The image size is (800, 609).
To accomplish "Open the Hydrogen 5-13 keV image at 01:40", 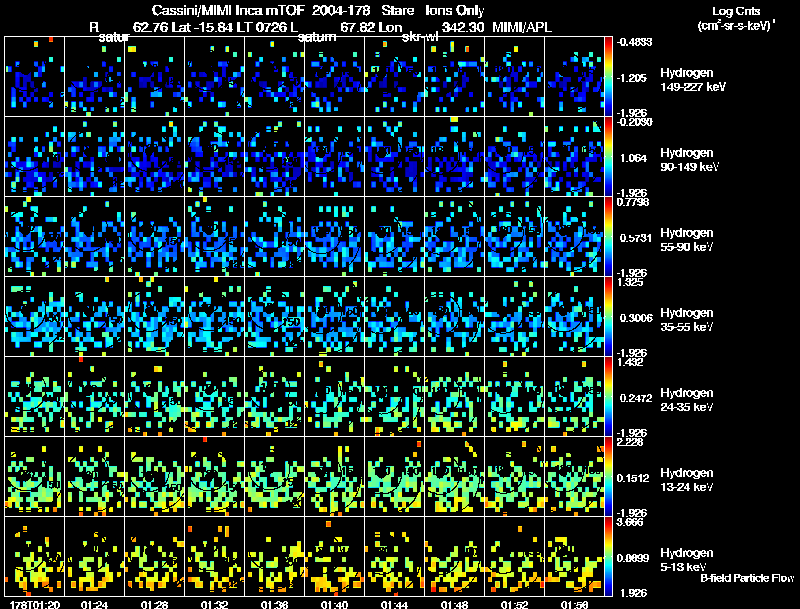I will (x=335, y=556).
